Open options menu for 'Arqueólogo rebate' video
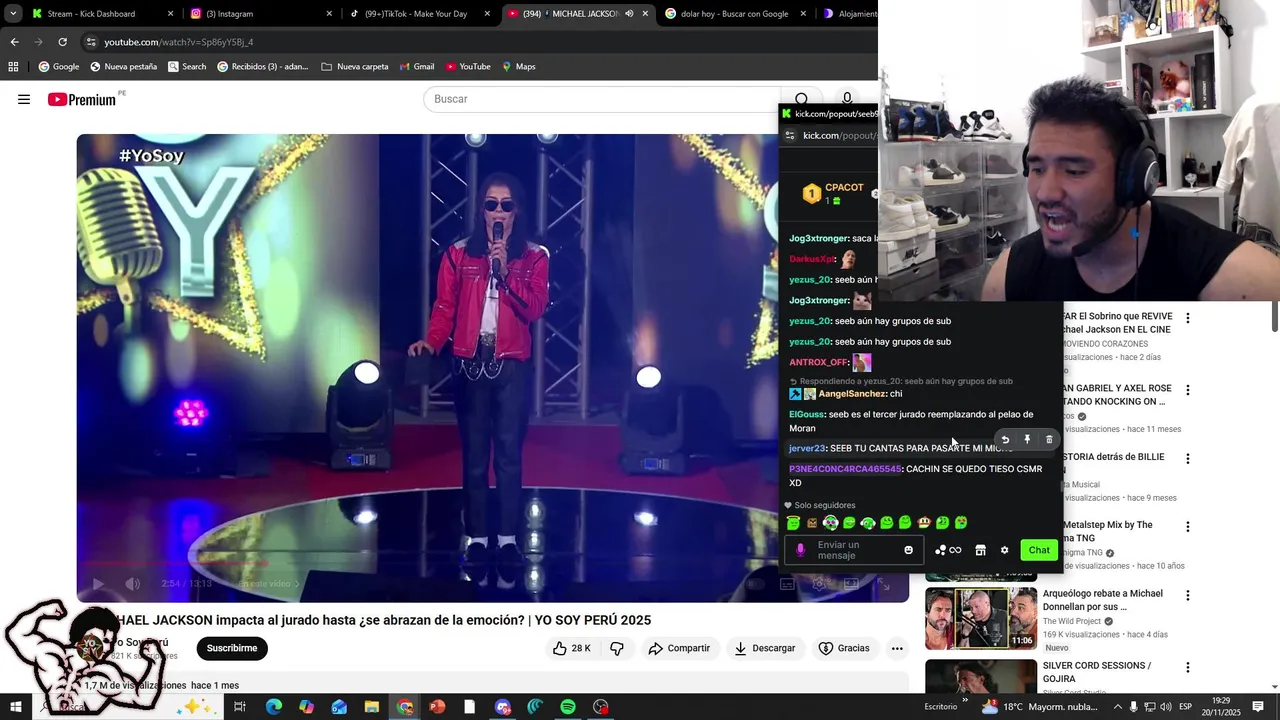 pyautogui.click(x=1188, y=595)
